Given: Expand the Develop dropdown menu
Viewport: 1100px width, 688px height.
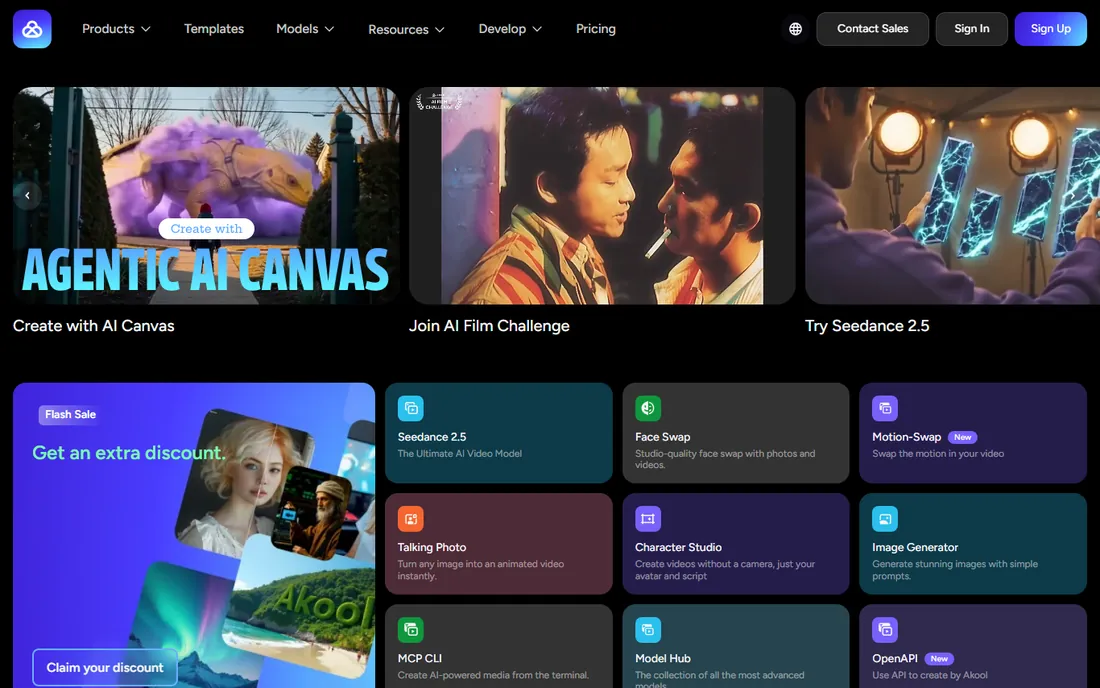Looking at the screenshot, I should pyautogui.click(x=510, y=29).
